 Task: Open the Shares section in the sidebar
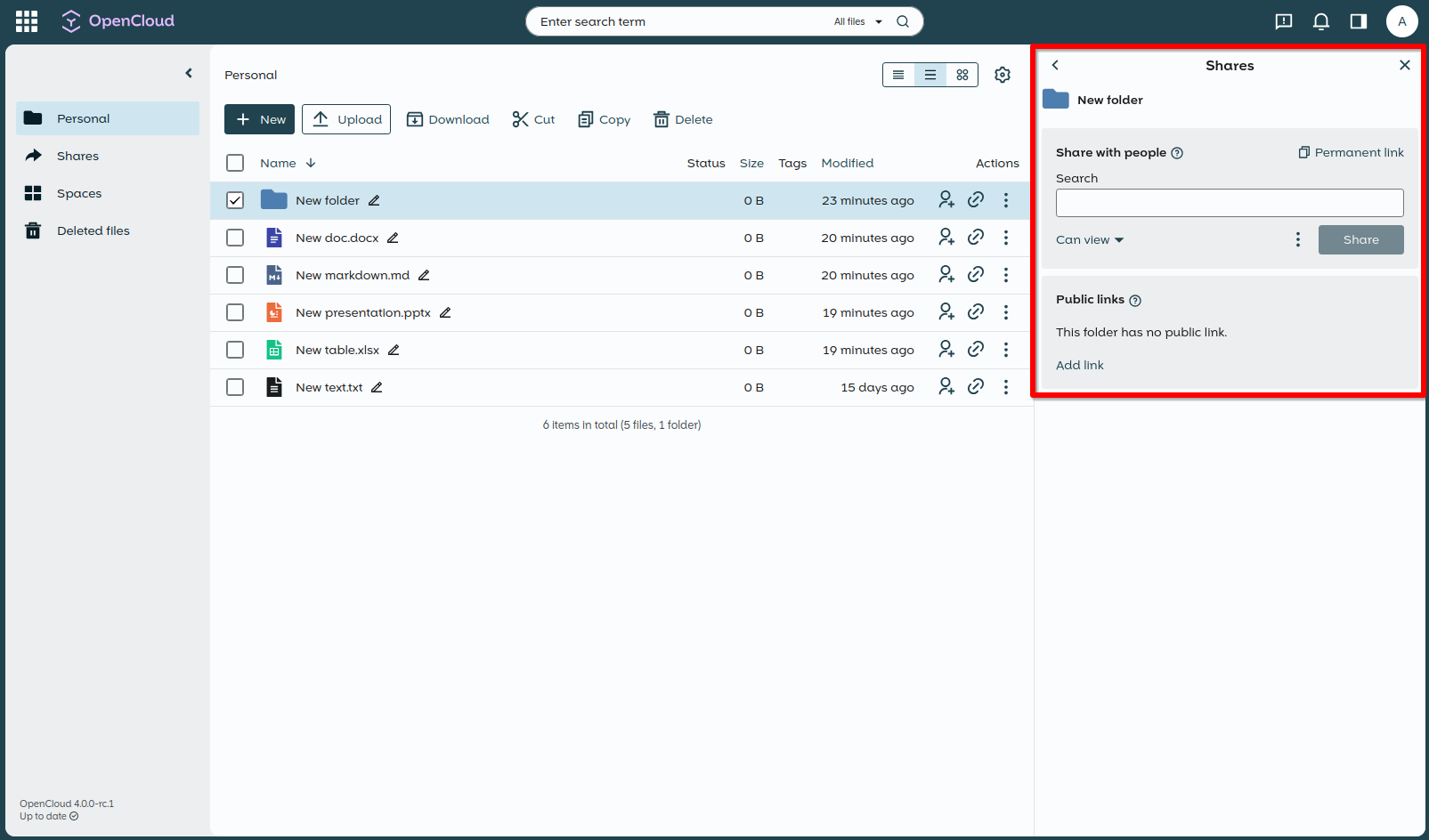pos(78,156)
